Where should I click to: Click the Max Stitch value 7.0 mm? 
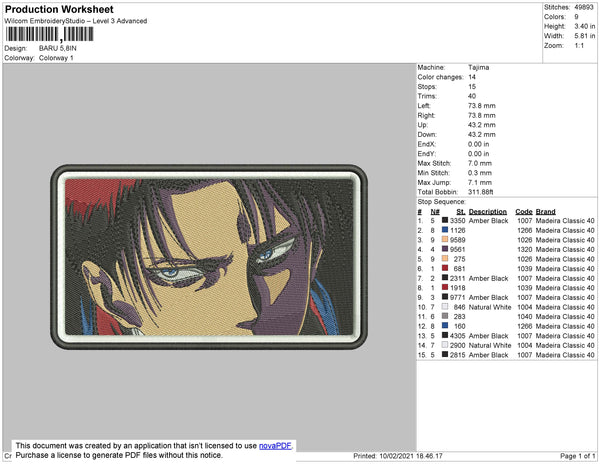pyautogui.click(x=480, y=163)
